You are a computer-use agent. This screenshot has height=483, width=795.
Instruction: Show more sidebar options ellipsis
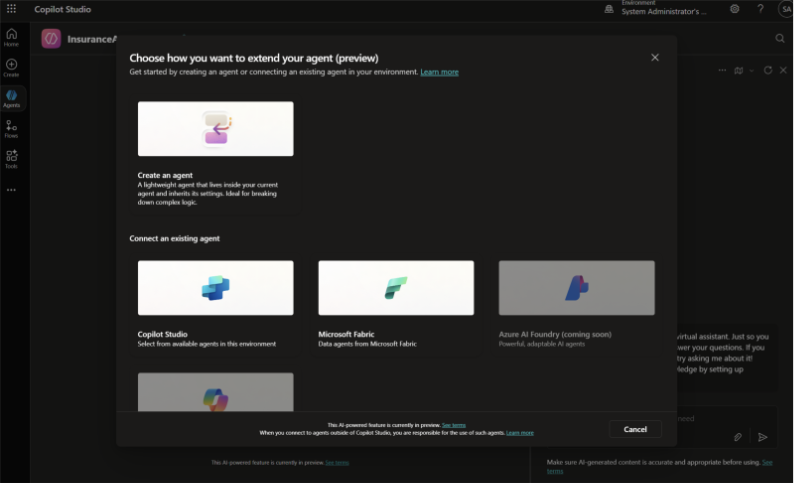[11, 190]
